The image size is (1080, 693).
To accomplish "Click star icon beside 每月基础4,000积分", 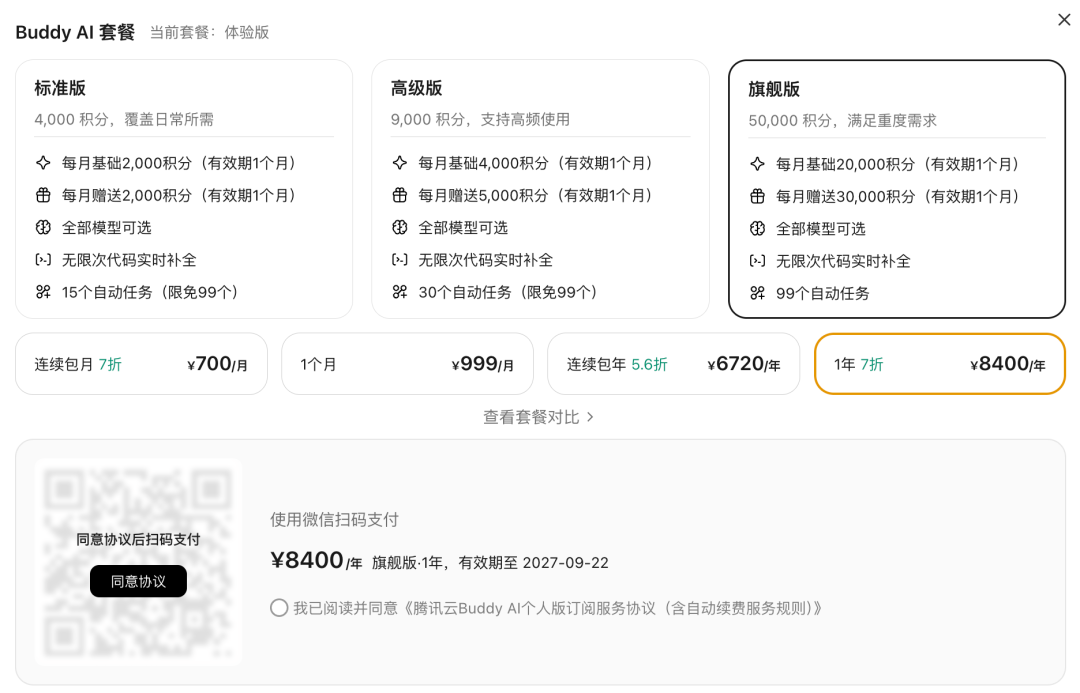I will [399, 163].
